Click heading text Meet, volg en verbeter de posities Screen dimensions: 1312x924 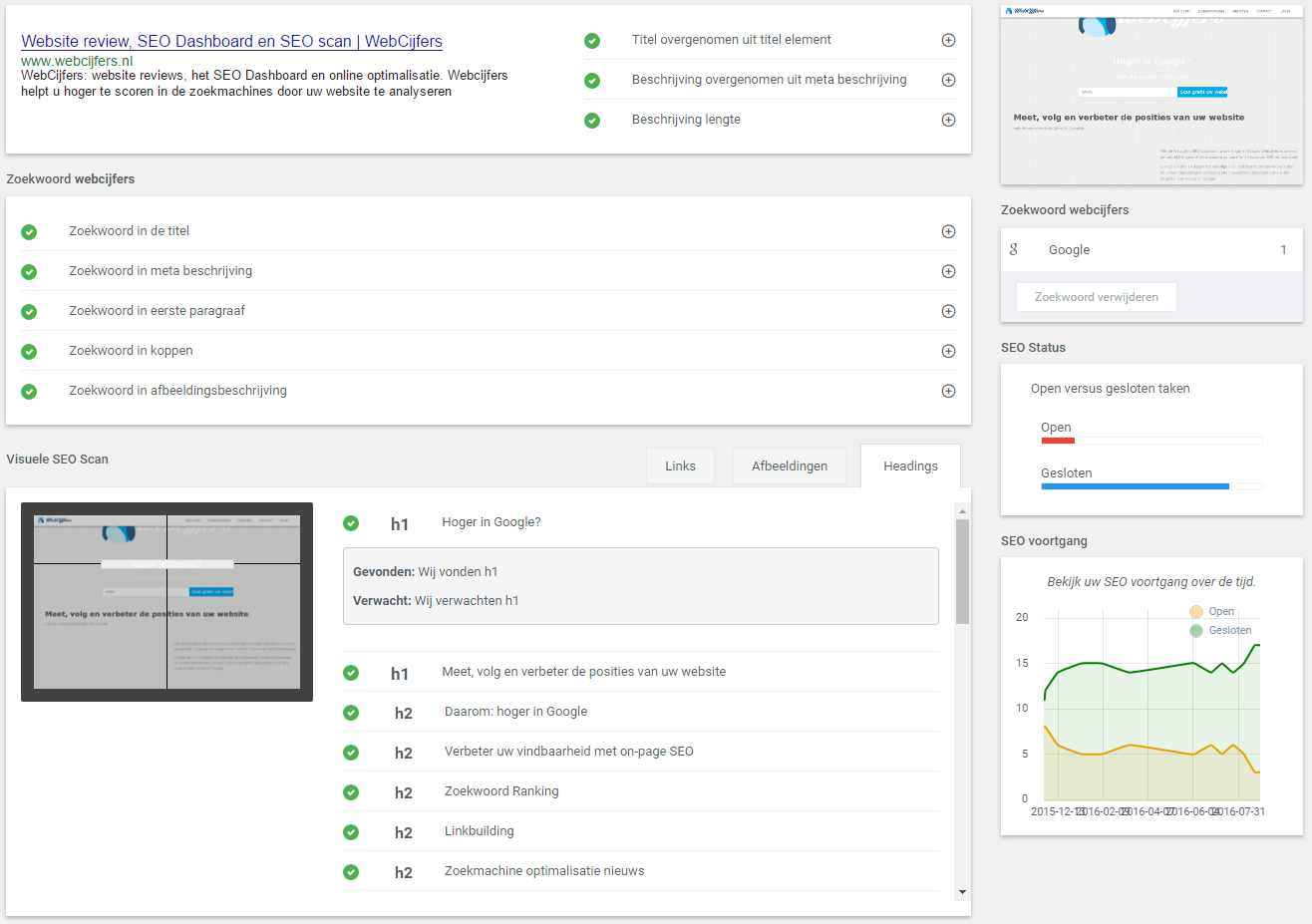(584, 672)
